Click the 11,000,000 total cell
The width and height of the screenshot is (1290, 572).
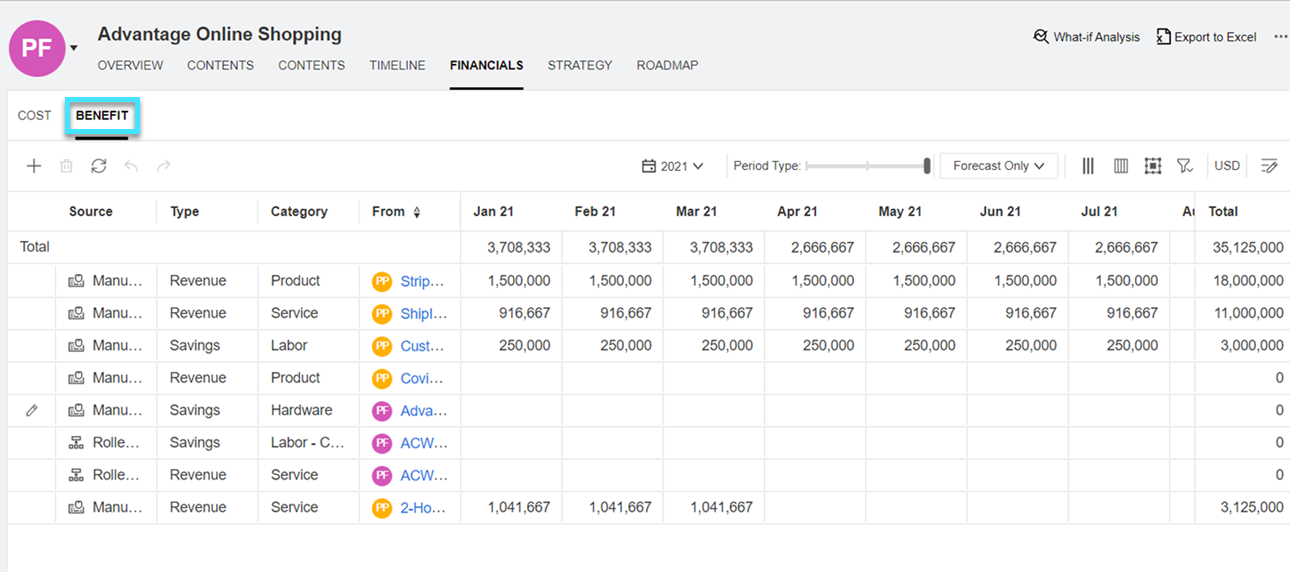[x=1243, y=313]
